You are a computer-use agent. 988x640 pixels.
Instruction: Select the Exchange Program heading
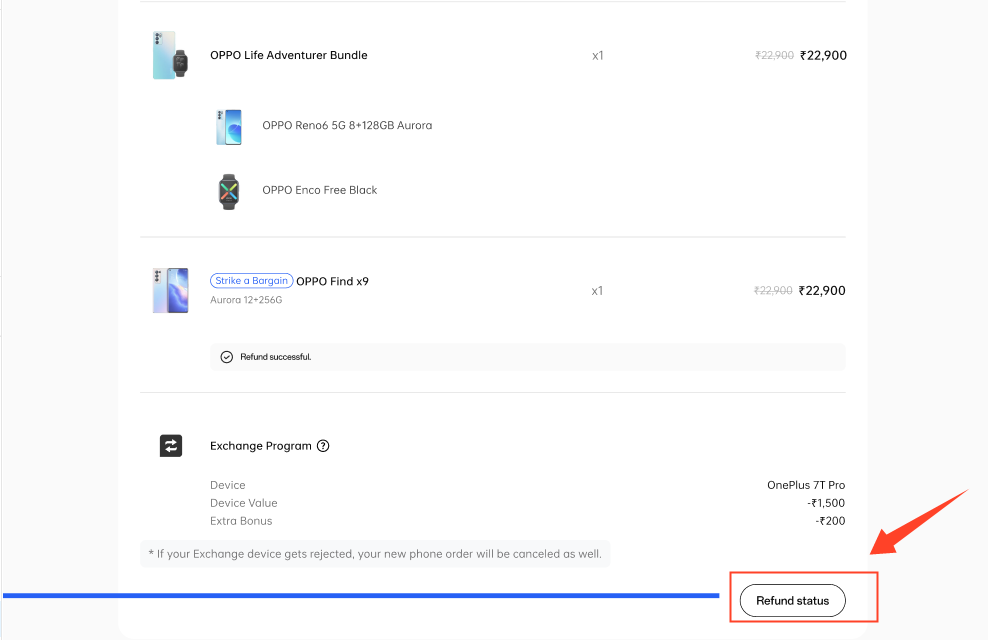point(261,446)
